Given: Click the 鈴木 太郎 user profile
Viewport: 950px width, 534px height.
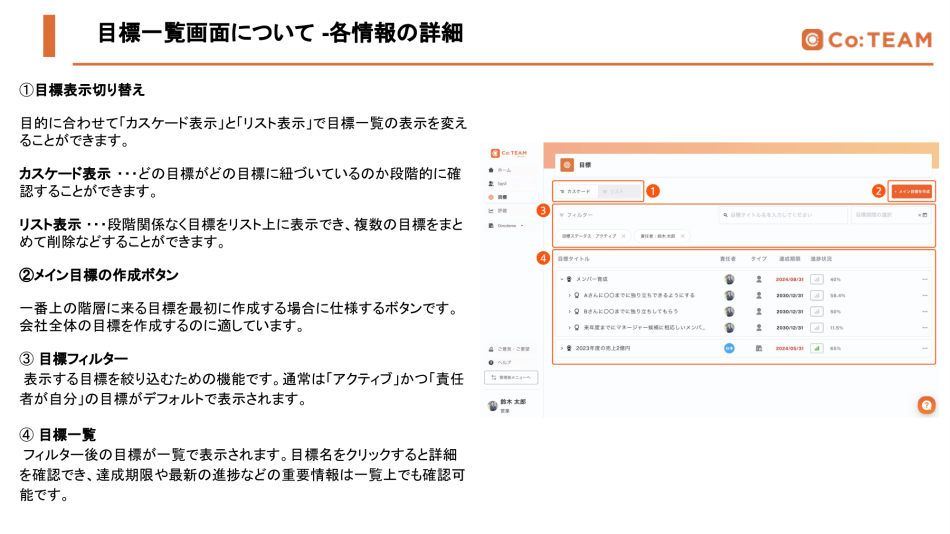Looking at the screenshot, I should tap(508, 406).
